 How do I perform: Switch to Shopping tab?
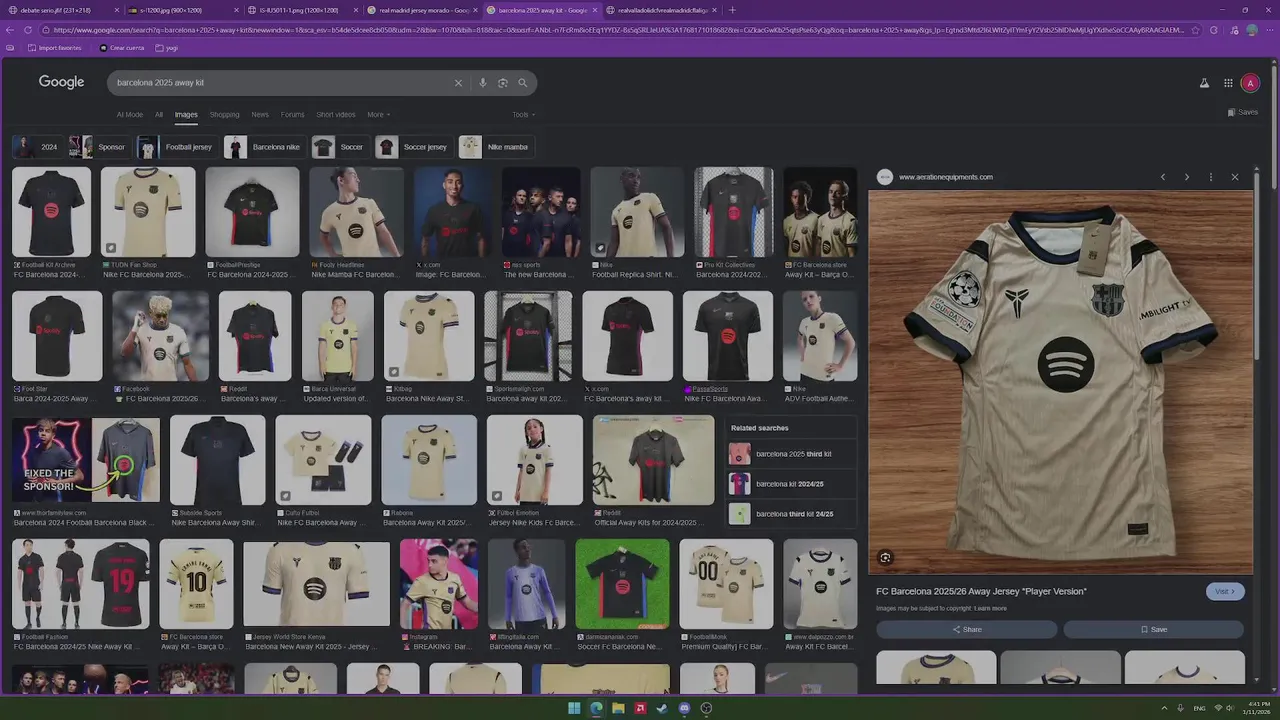click(x=224, y=115)
